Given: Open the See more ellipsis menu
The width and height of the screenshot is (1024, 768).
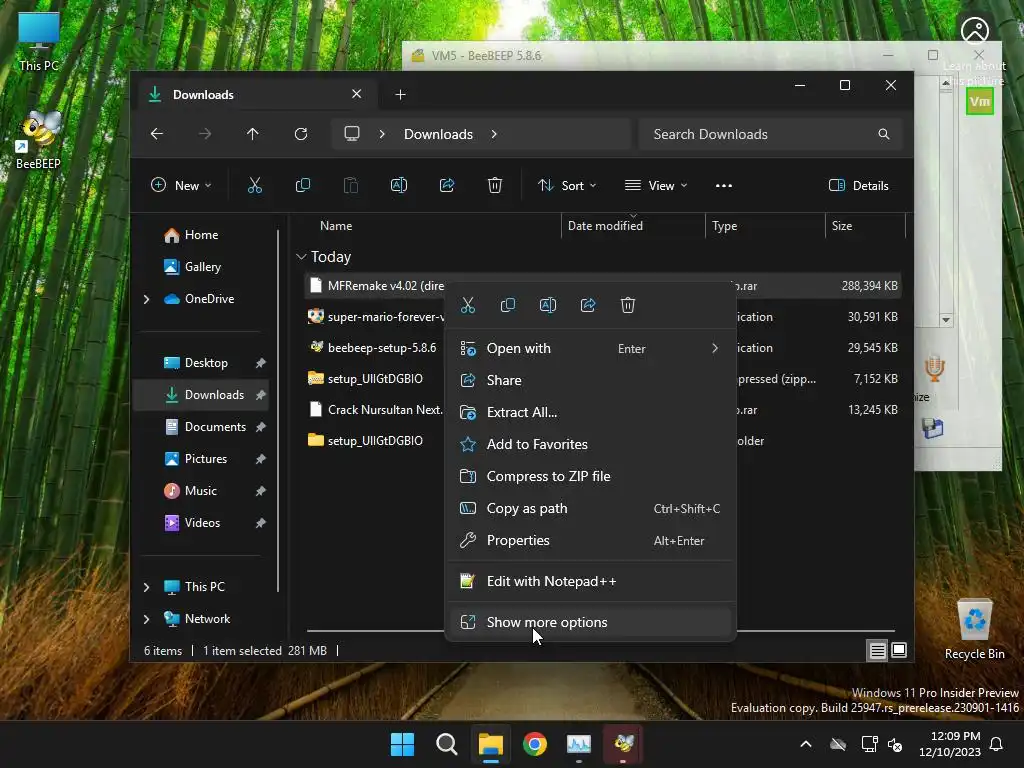Looking at the screenshot, I should pos(724,185).
